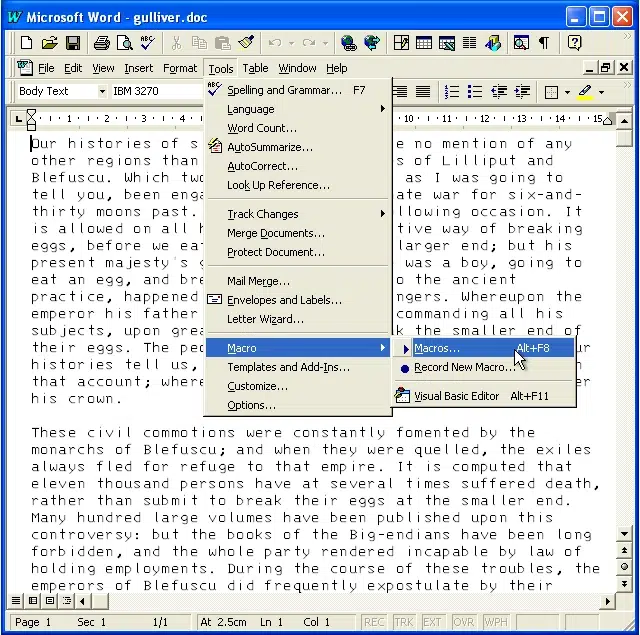Click the New Blank Document icon

[27, 42]
